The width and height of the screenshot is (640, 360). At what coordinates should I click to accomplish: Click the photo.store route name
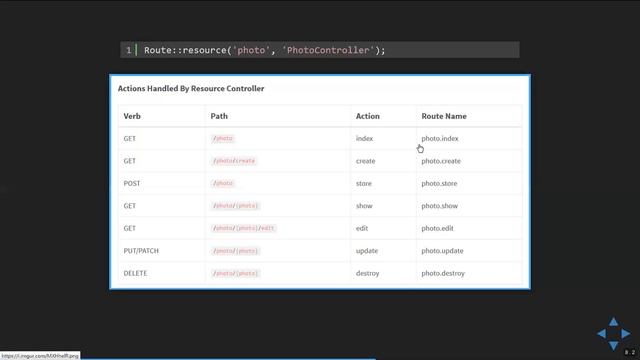(440, 183)
